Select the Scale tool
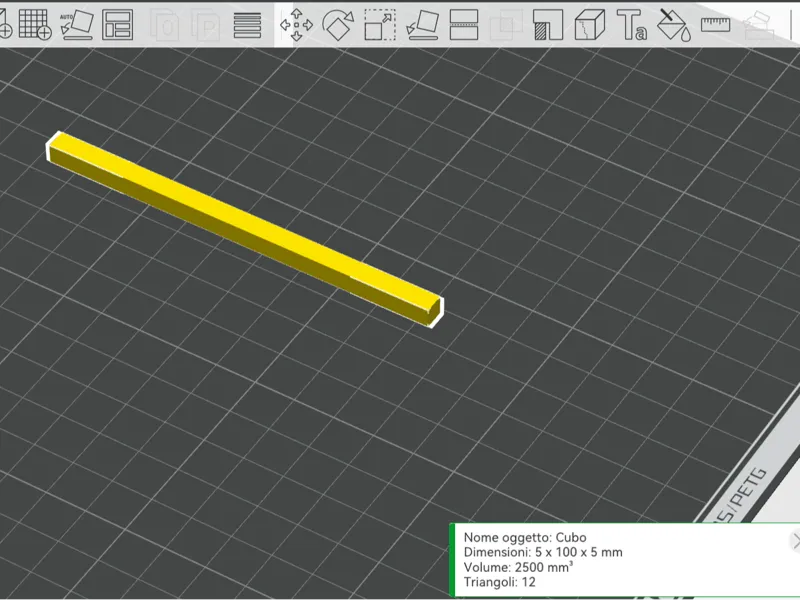 click(x=380, y=24)
